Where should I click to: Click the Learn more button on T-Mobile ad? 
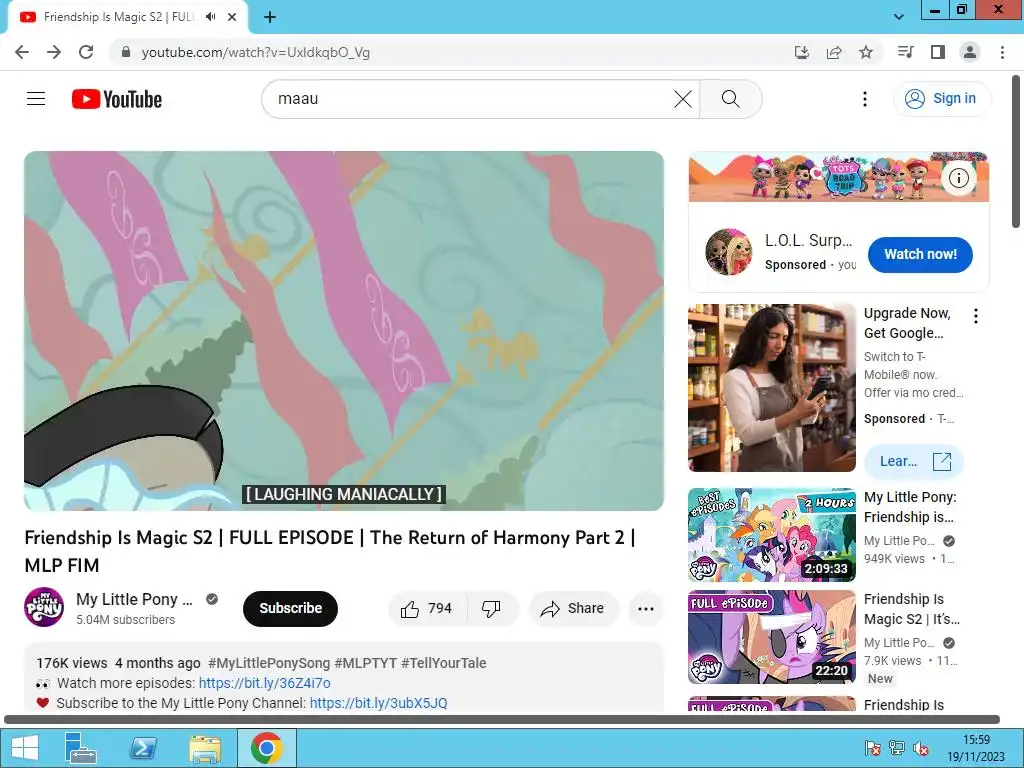913,462
